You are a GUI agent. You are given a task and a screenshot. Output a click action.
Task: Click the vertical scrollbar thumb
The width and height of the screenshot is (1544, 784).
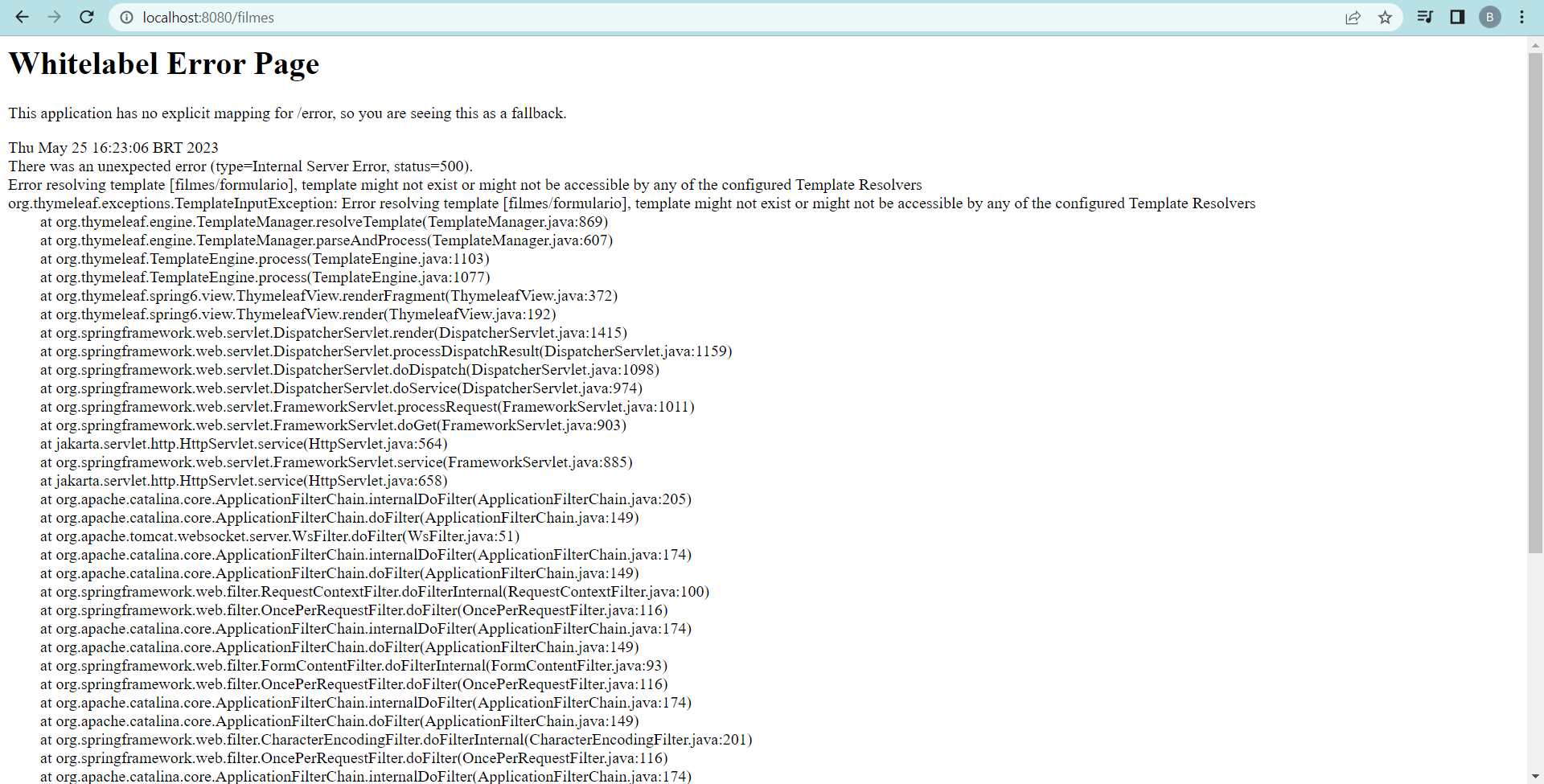[x=1535, y=303]
